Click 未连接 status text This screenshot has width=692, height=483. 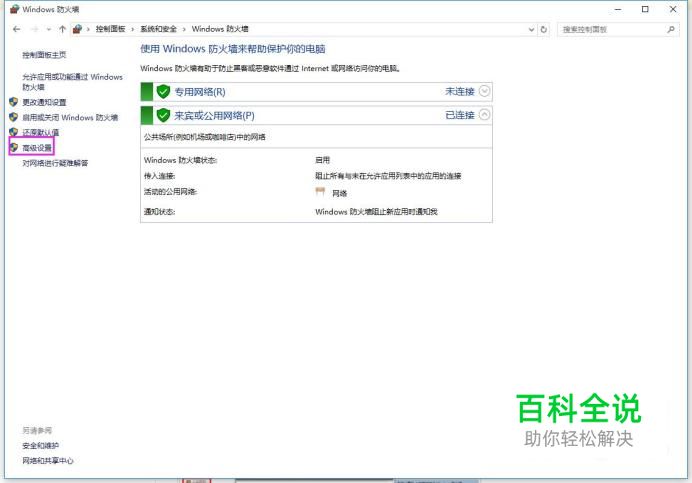coord(460,91)
